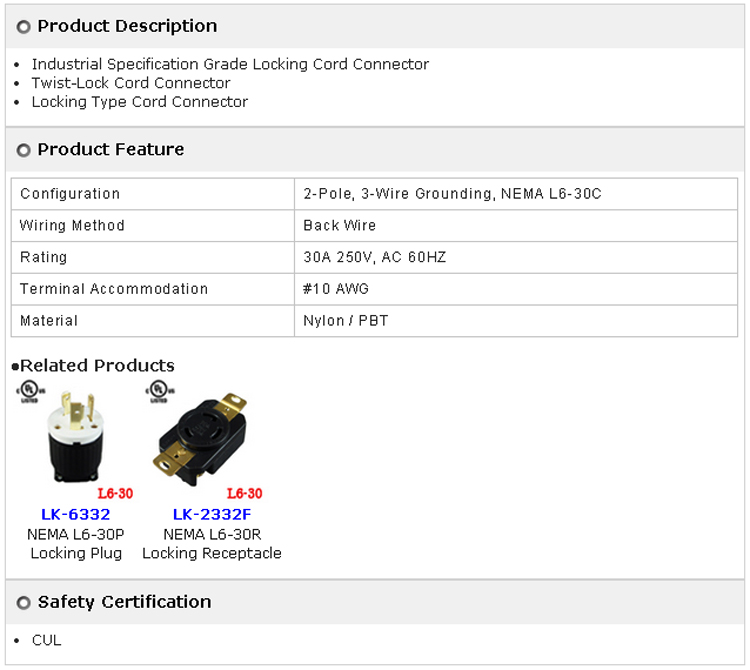750x670 pixels.
Task: Click the UL Listed logo above the locking plug
Action: click(28, 391)
